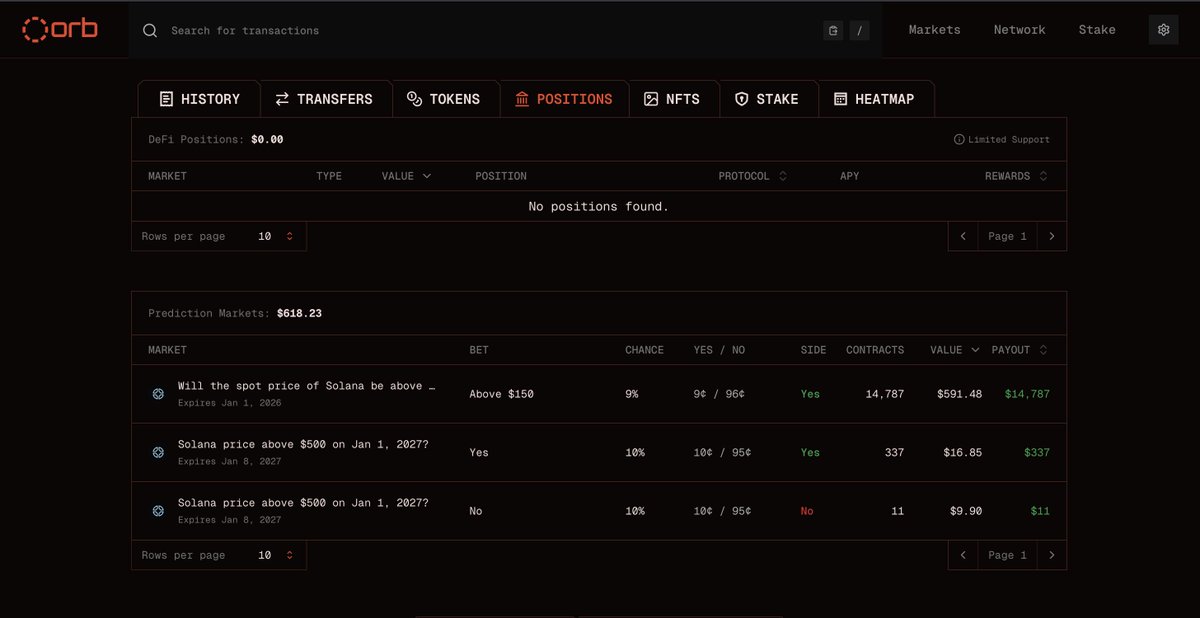Click 'Expires Jan 1, 2026' text
Image resolution: width=1200 pixels, height=618 pixels.
229,403
